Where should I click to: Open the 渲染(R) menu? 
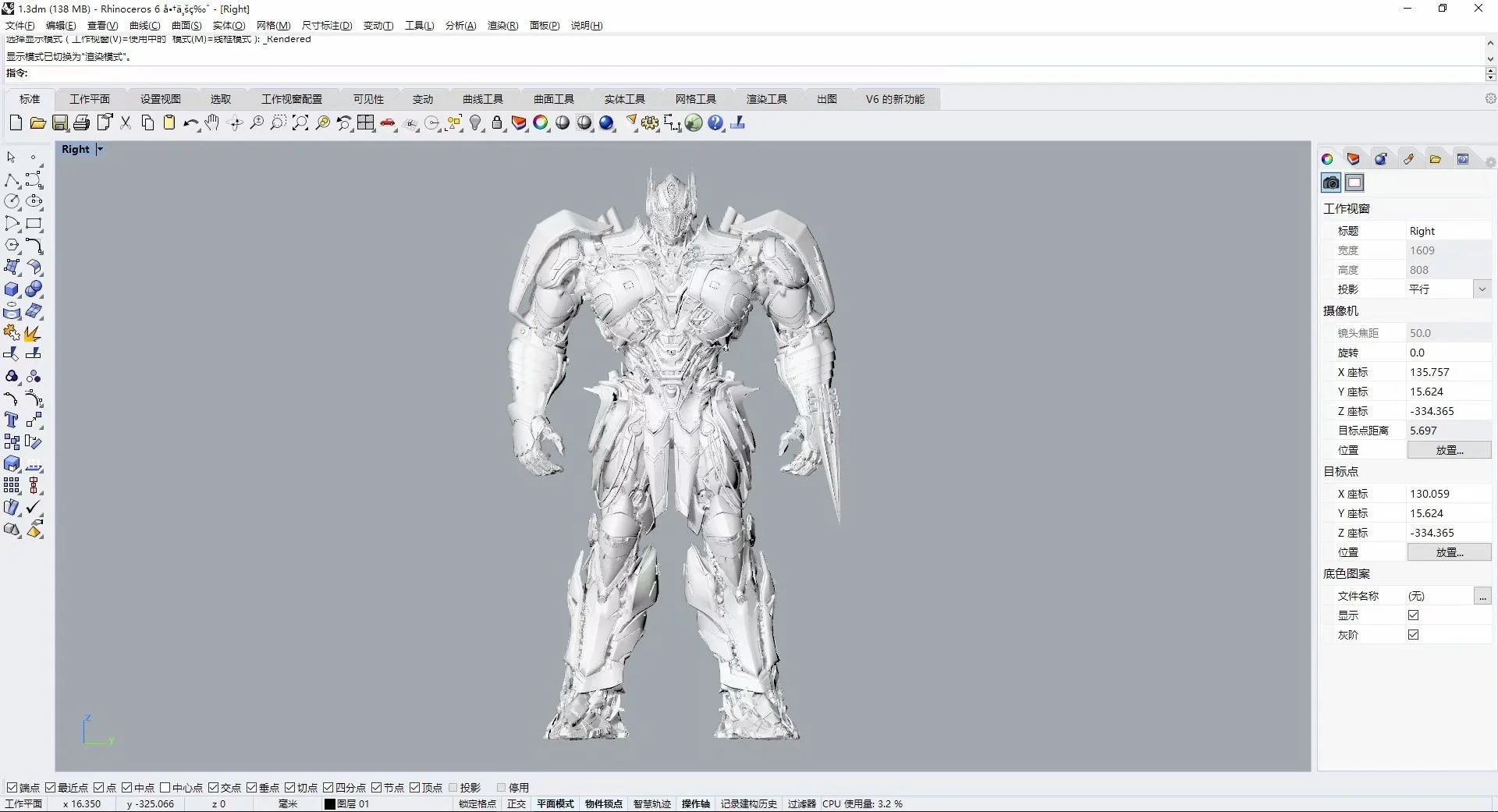pyautogui.click(x=502, y=25)
